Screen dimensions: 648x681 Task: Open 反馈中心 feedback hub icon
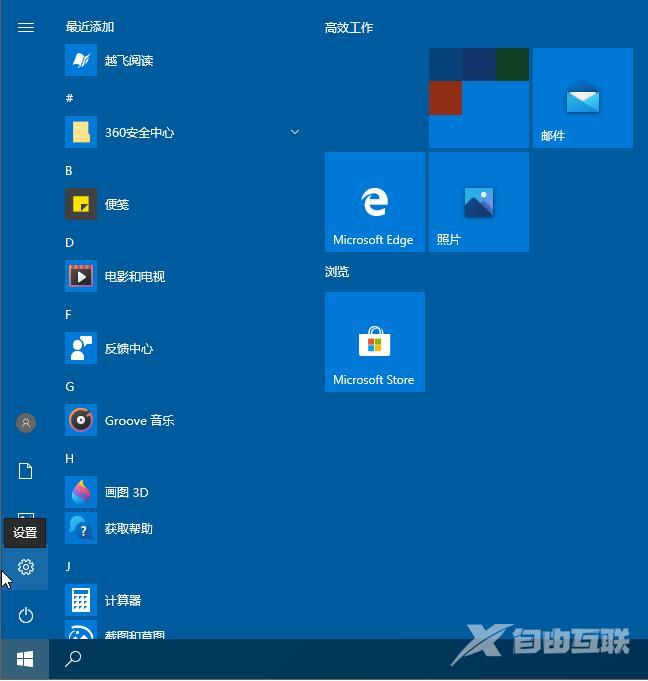[x=81, y=348]
